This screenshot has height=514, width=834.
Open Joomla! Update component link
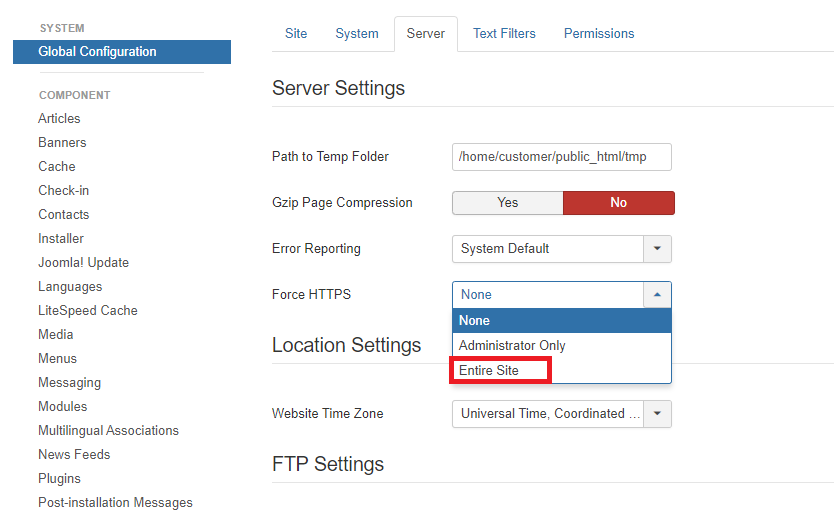(83, 263)
